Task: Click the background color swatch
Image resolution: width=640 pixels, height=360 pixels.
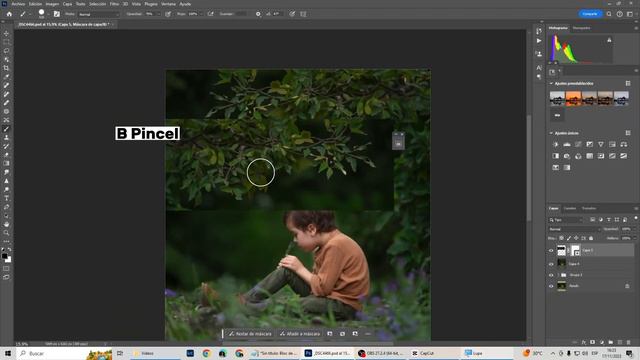Action: click(x=9, y=260)
